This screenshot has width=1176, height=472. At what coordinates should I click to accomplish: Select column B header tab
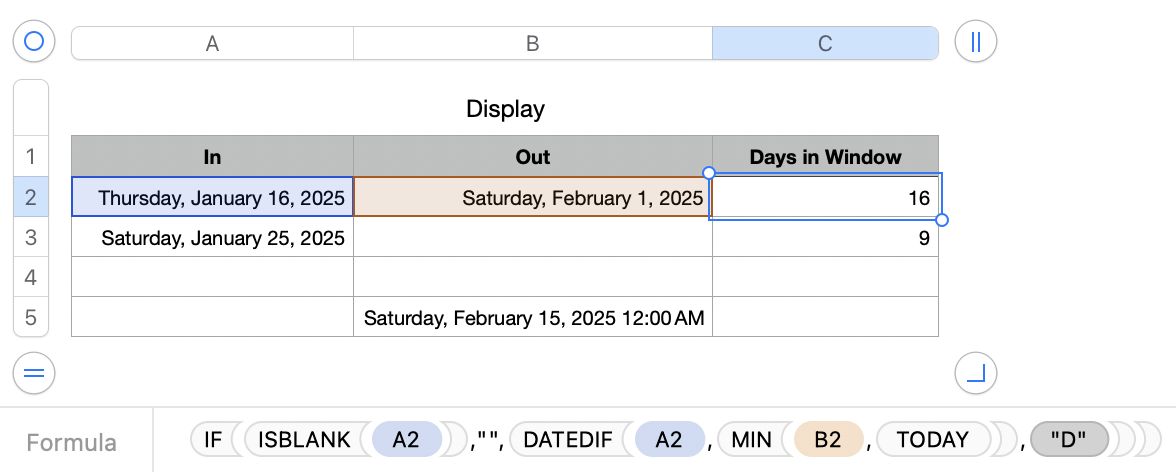[x=533, y=43]
